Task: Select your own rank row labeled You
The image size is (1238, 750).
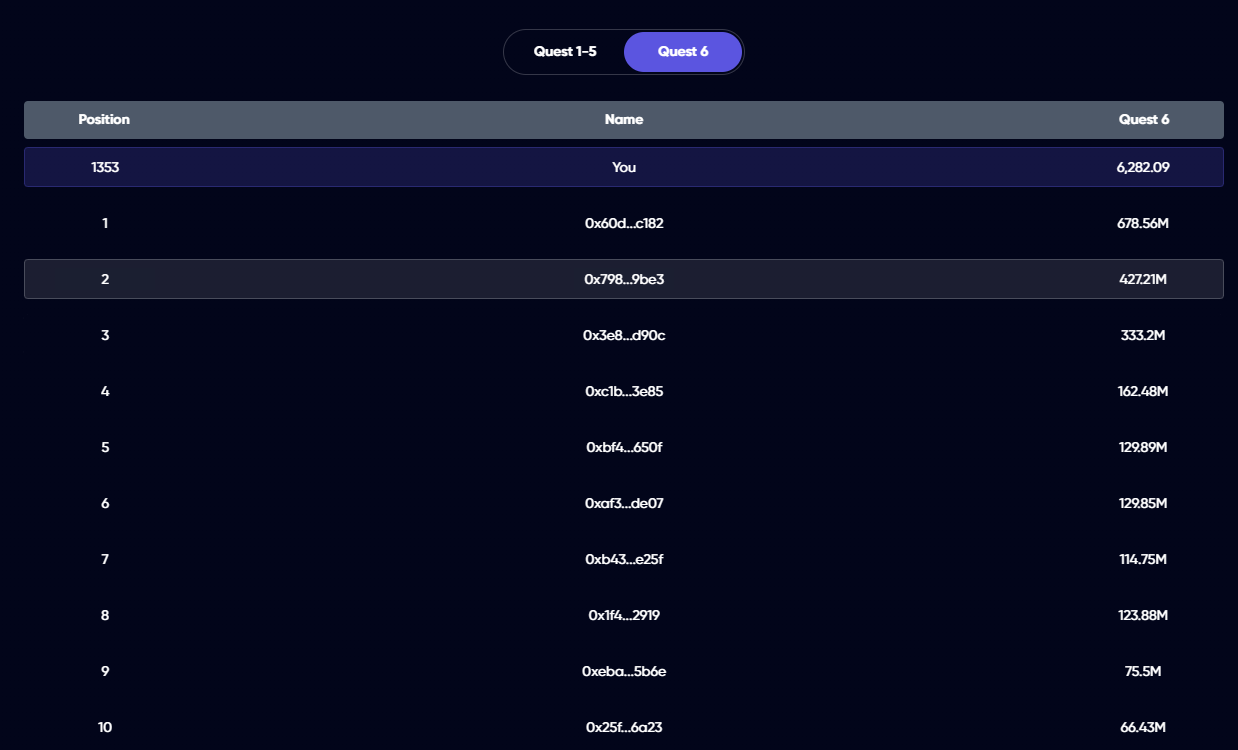Action: coord(624,168)
